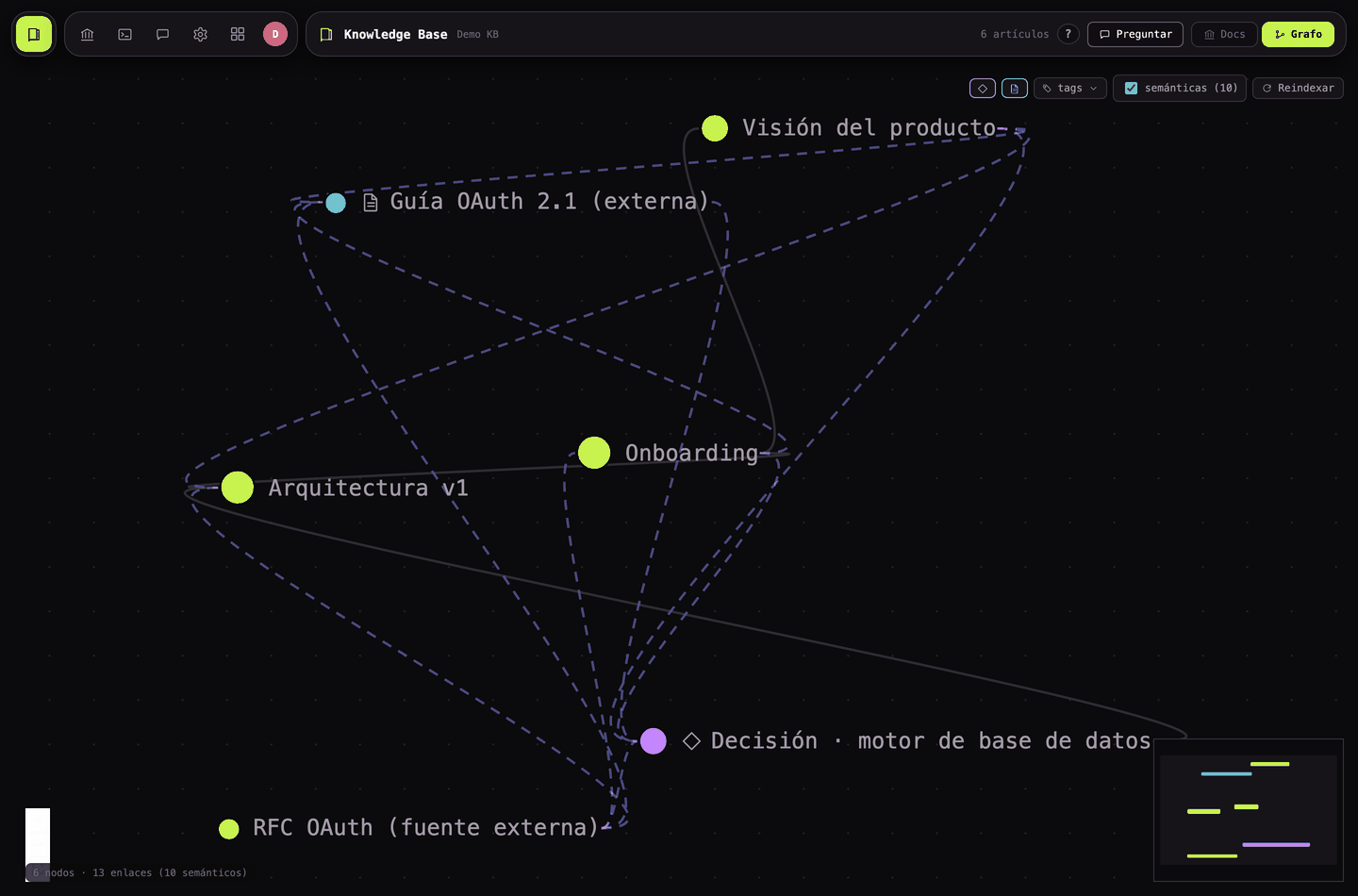The image size is (1358, 896).
Task: Expand the 'tags' dropdown
Action: [x=1070, y=88]
